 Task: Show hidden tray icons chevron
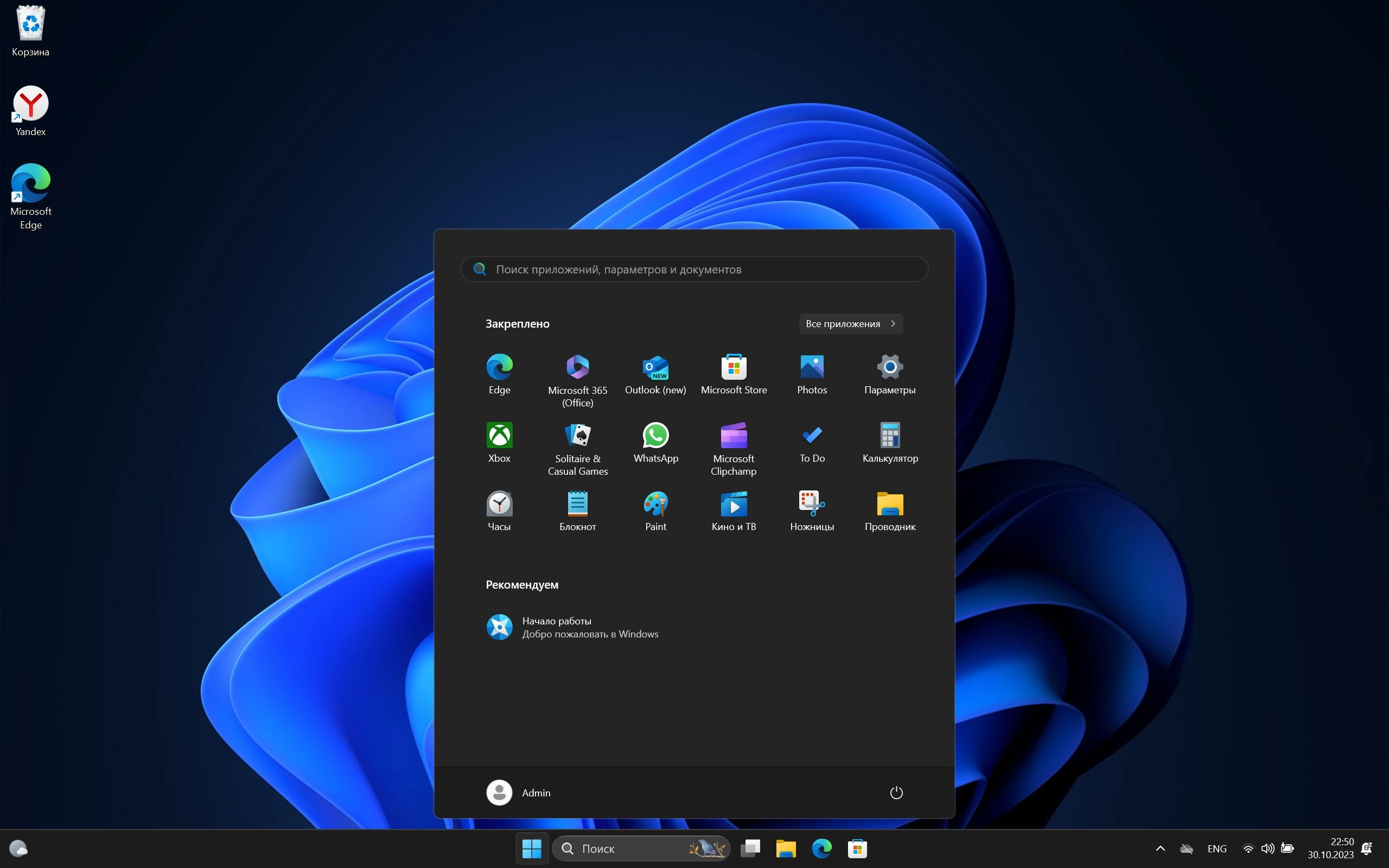pos(1160,848)
